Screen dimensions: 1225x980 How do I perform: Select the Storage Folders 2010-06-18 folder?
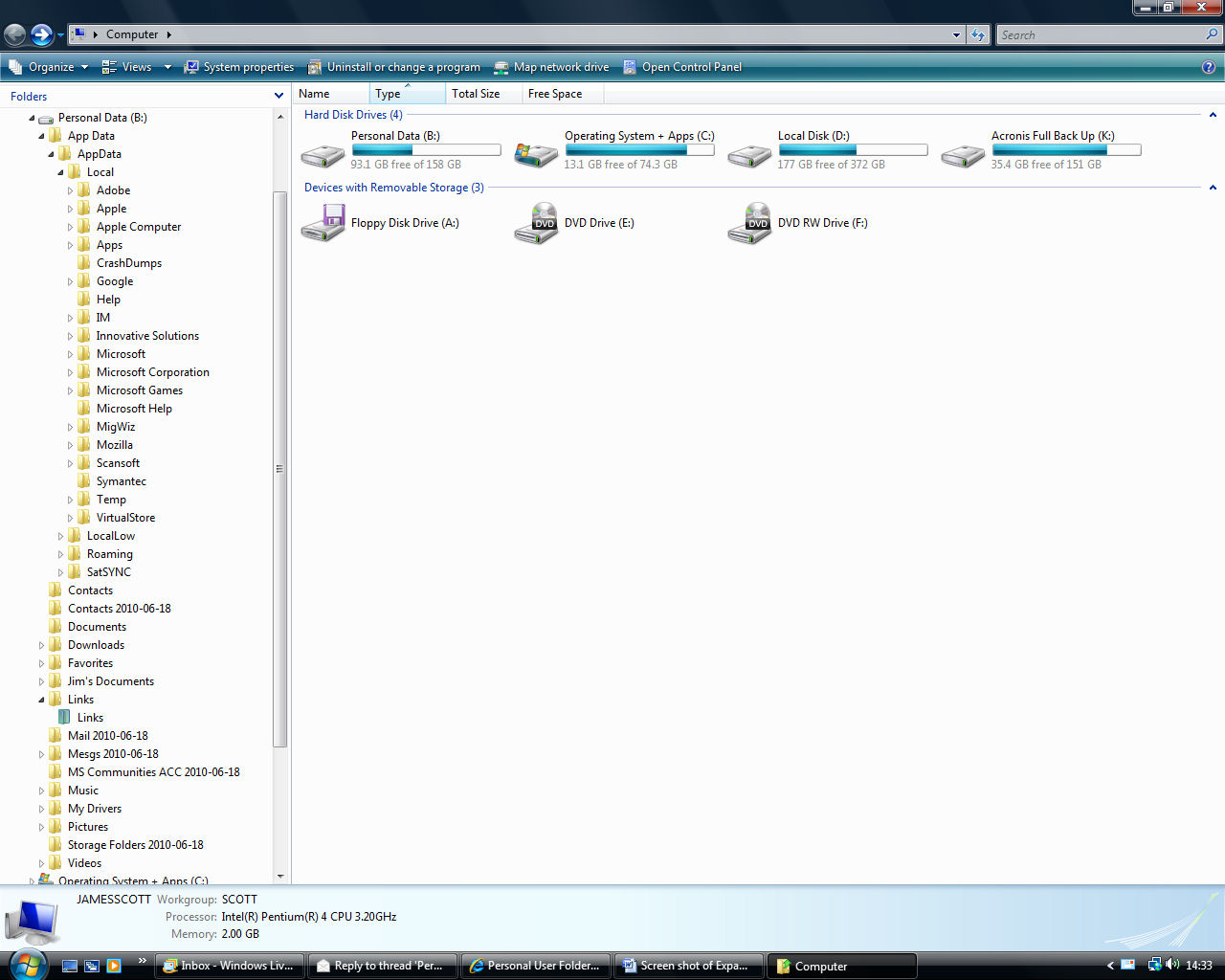[x=136, y=845]
